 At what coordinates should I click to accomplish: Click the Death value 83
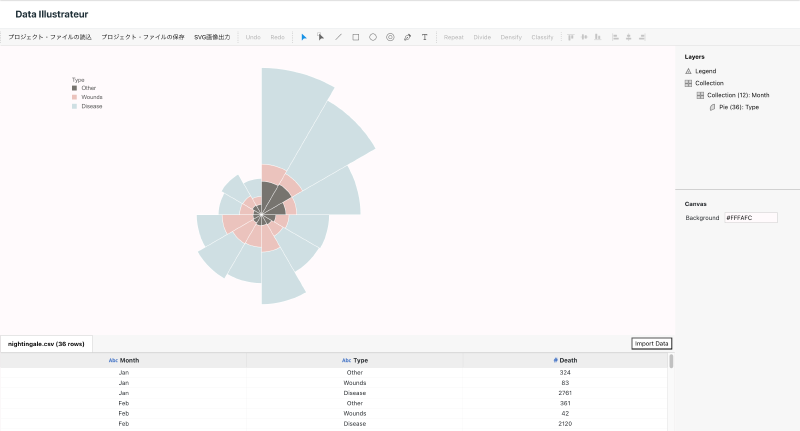point(565,383)
